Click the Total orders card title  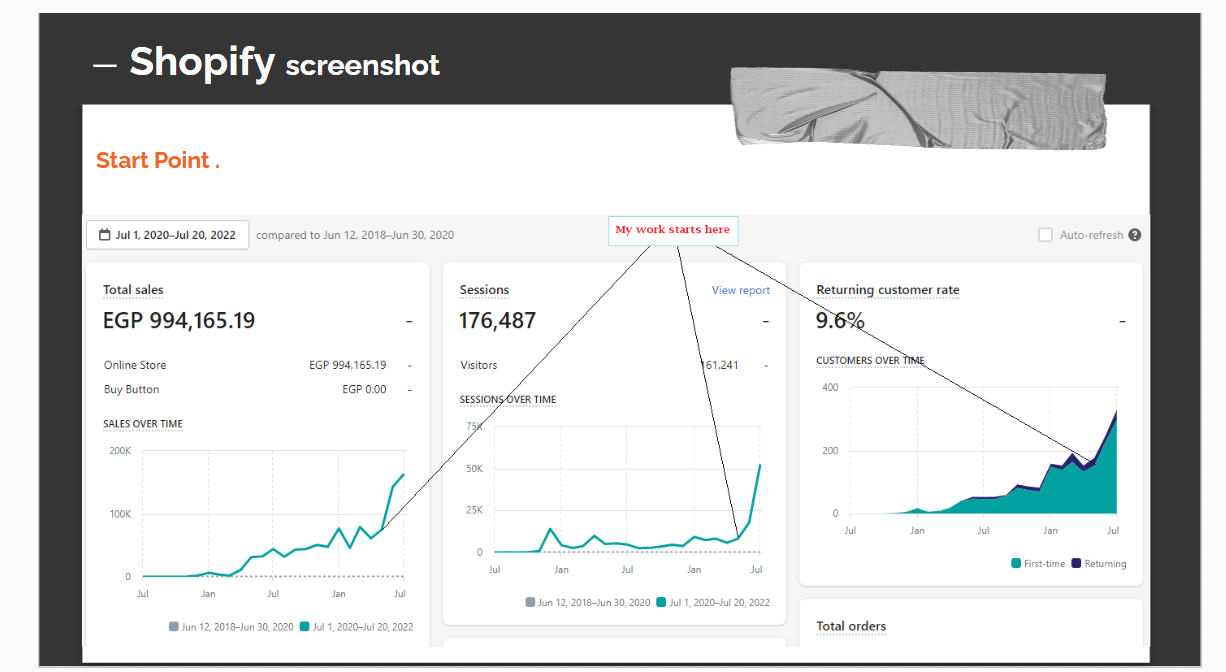851,626
